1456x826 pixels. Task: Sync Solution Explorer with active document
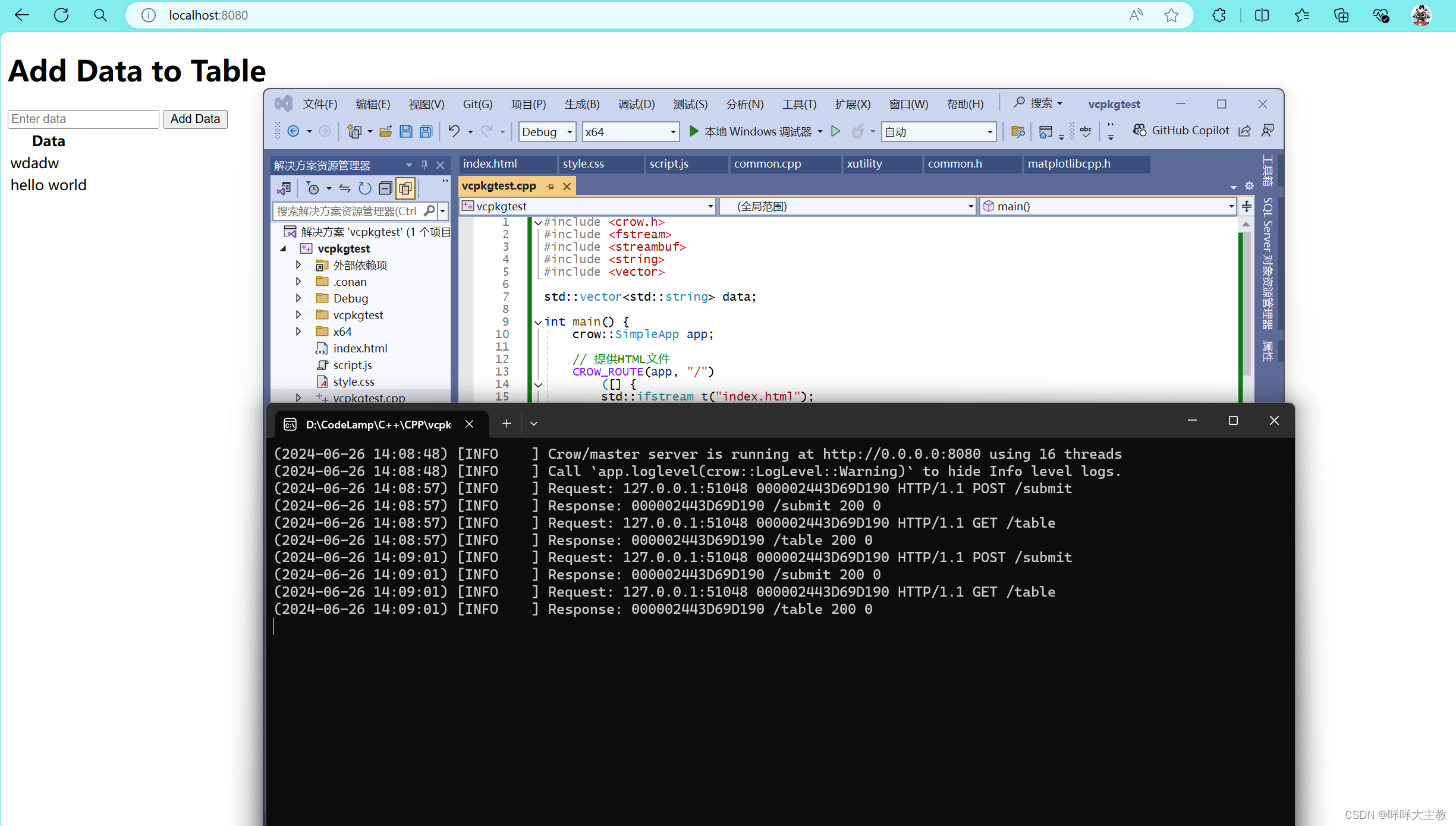pyautogui.click(x=344, y=188)
